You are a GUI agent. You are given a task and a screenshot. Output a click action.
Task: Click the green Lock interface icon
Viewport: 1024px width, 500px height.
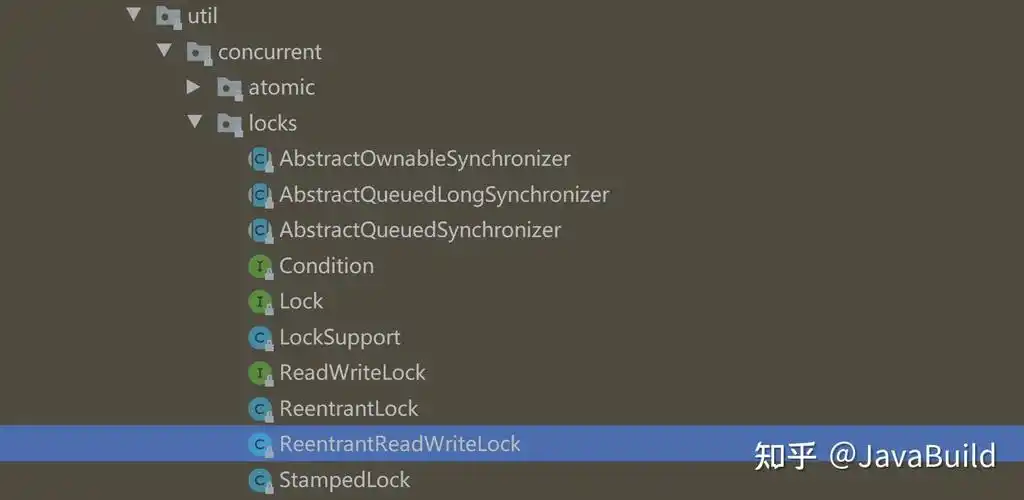click(261, 301)
